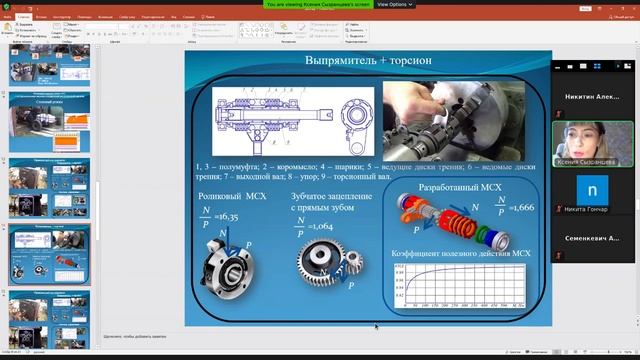This screenshot has height=360, width=640.
Task: Open the Переходы ribbon tab
Action: (84, 17)
